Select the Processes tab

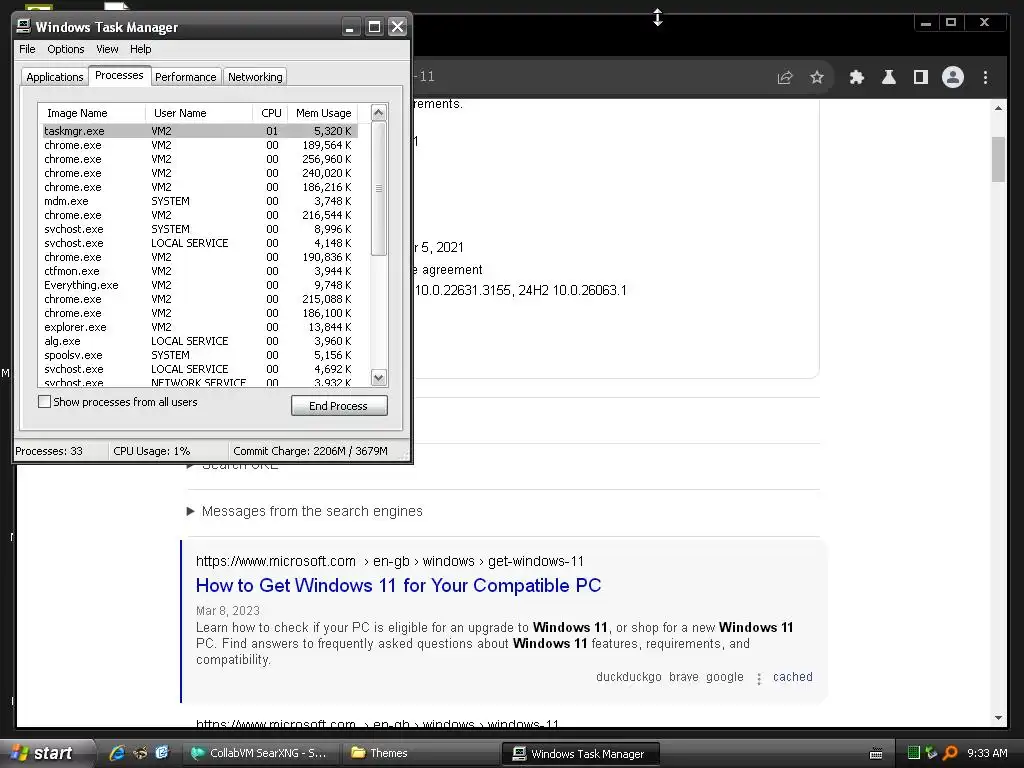(119, 75)
